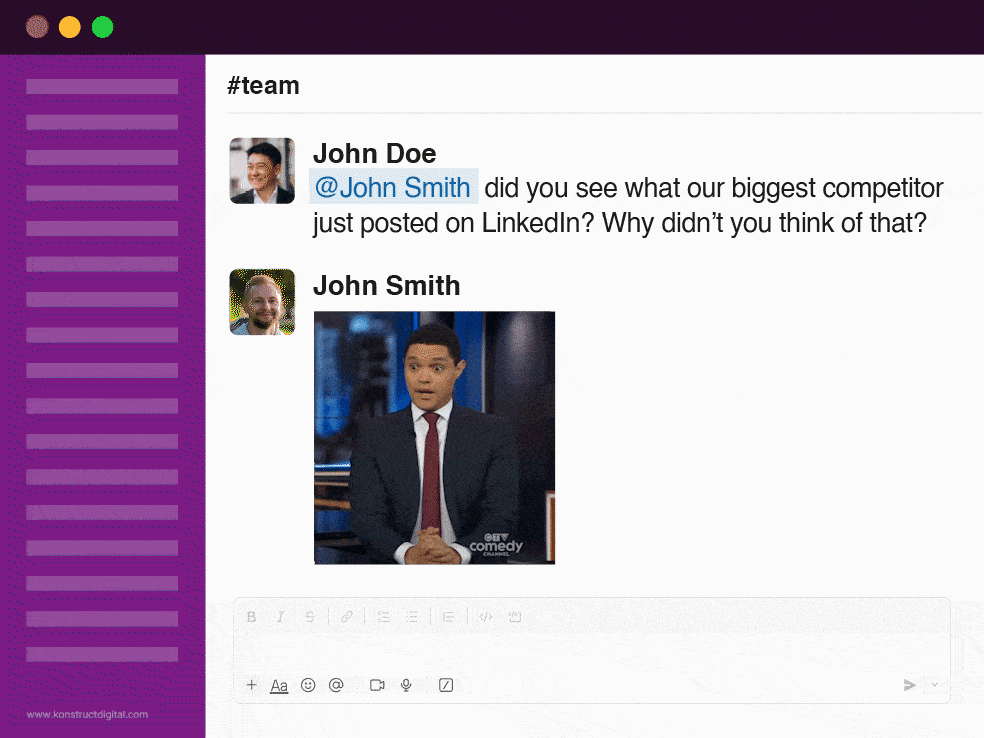The height and width of the screenshot is (738, 984).
Task: Open the plus attachment menu
Action: [252, 685]
